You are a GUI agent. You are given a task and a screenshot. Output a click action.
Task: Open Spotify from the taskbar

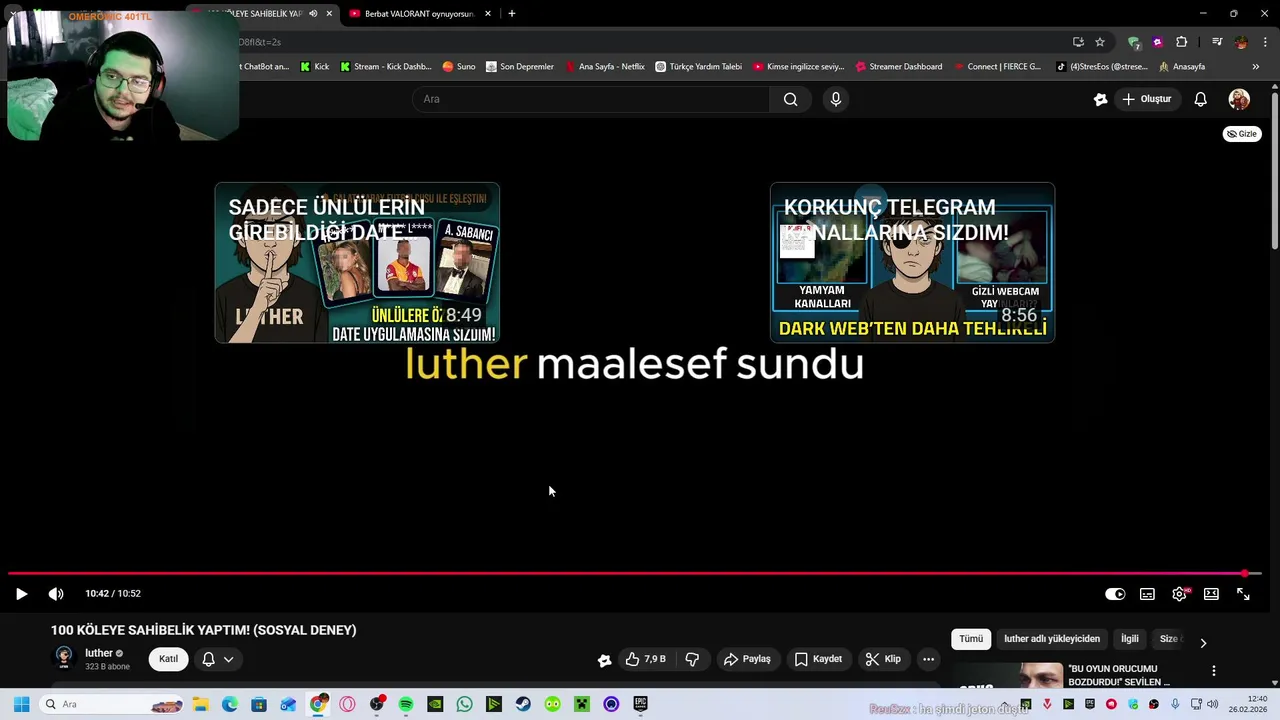[406, 704]
